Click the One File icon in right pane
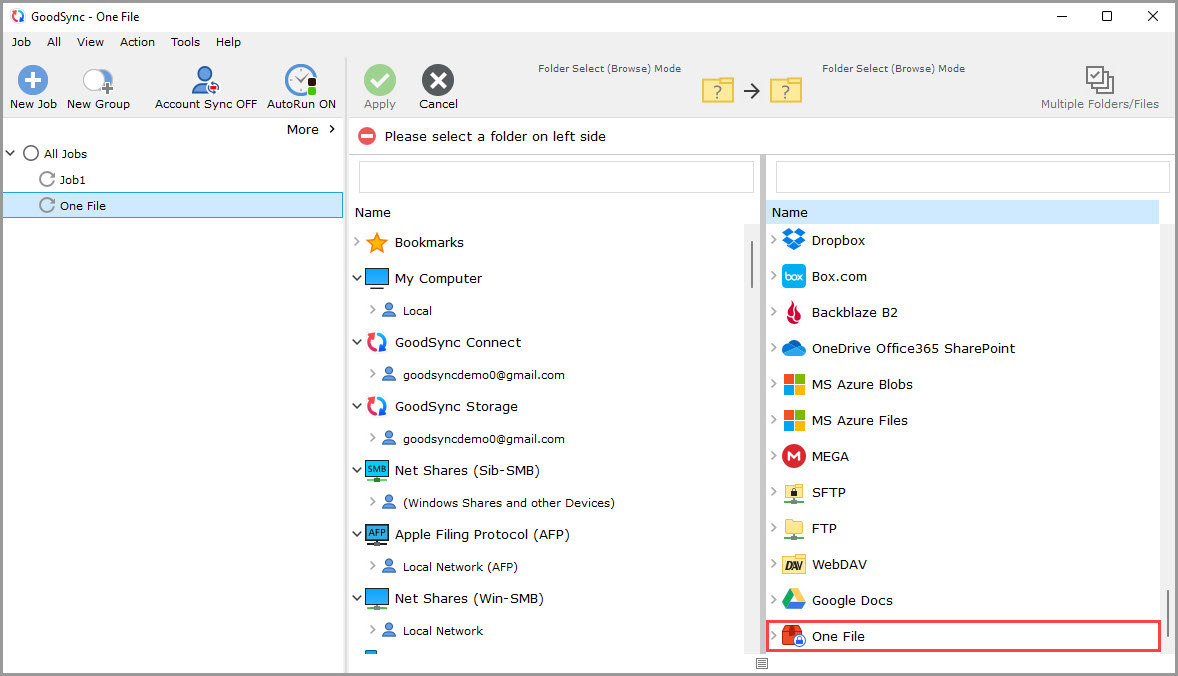The width and height of the screenshot is (1178, 676). click(793, 636)
